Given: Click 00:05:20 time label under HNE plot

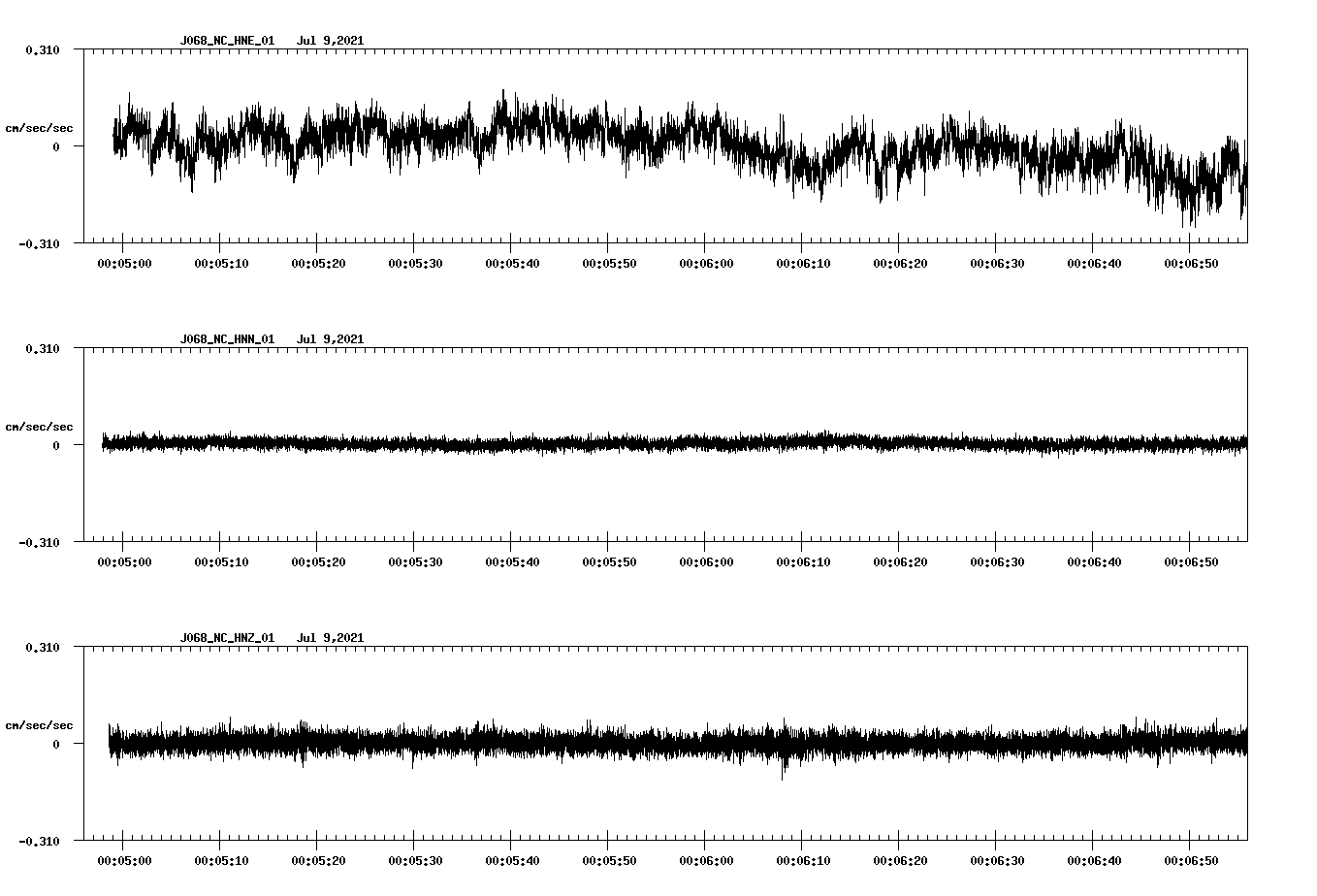Looking at the screenshot, I should (x=318, y=264).
